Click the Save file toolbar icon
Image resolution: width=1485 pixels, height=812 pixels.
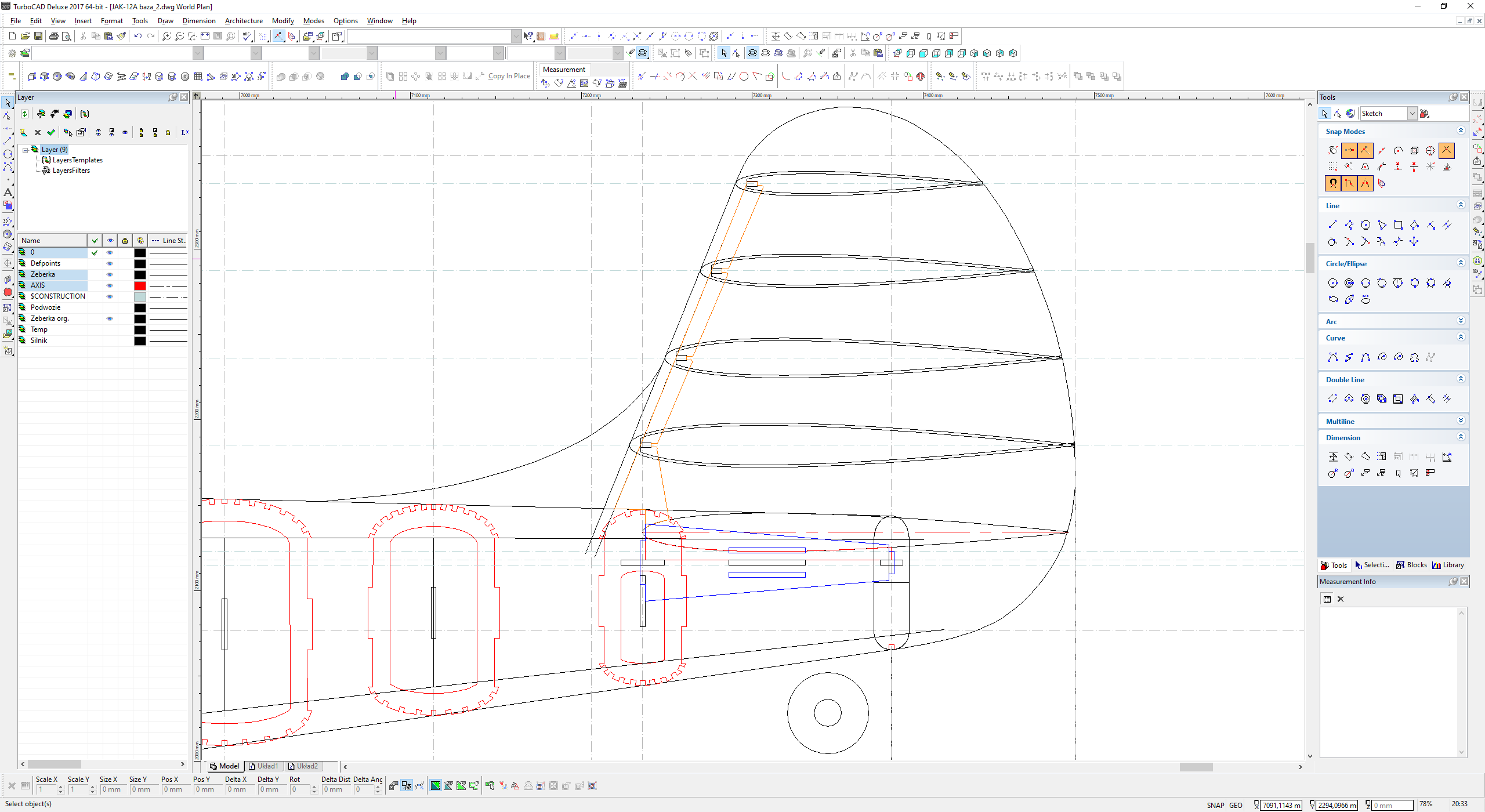click(x=38, y=36)
